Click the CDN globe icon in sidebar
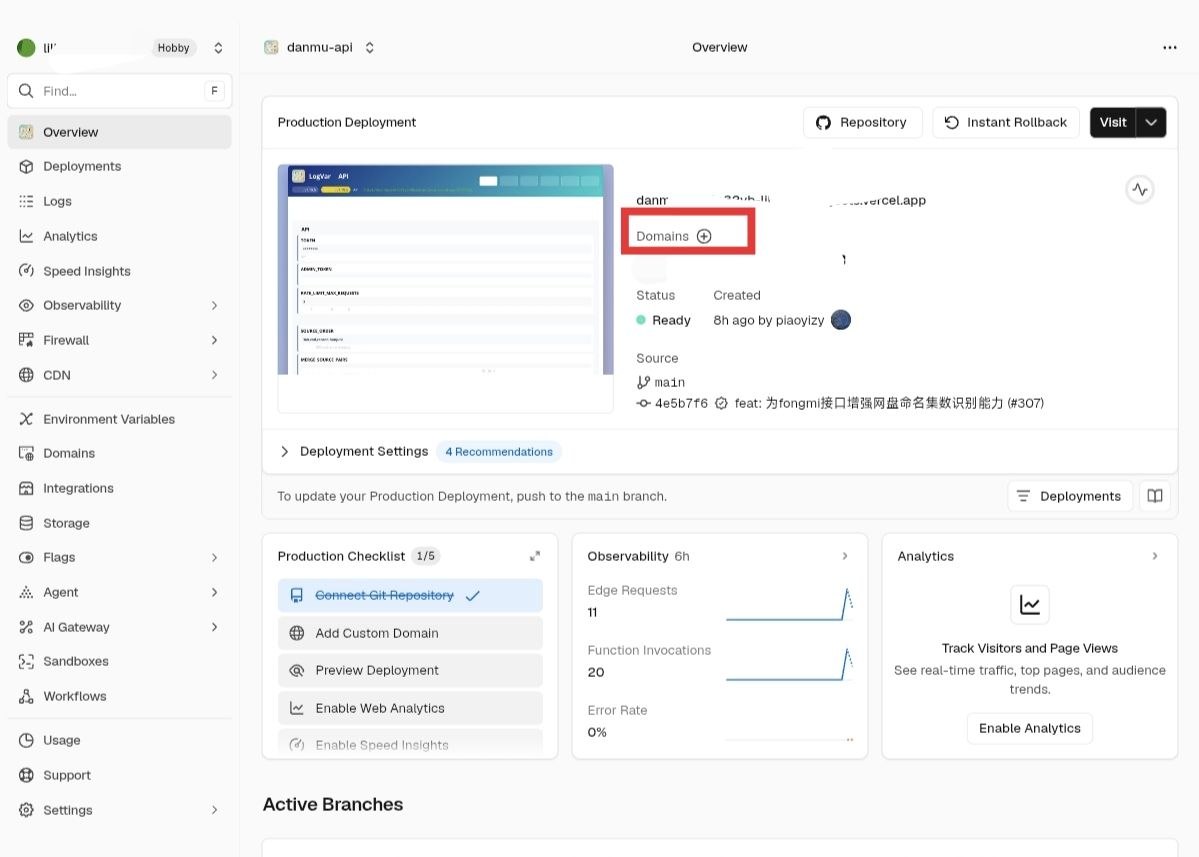 (x=26, y=375)
